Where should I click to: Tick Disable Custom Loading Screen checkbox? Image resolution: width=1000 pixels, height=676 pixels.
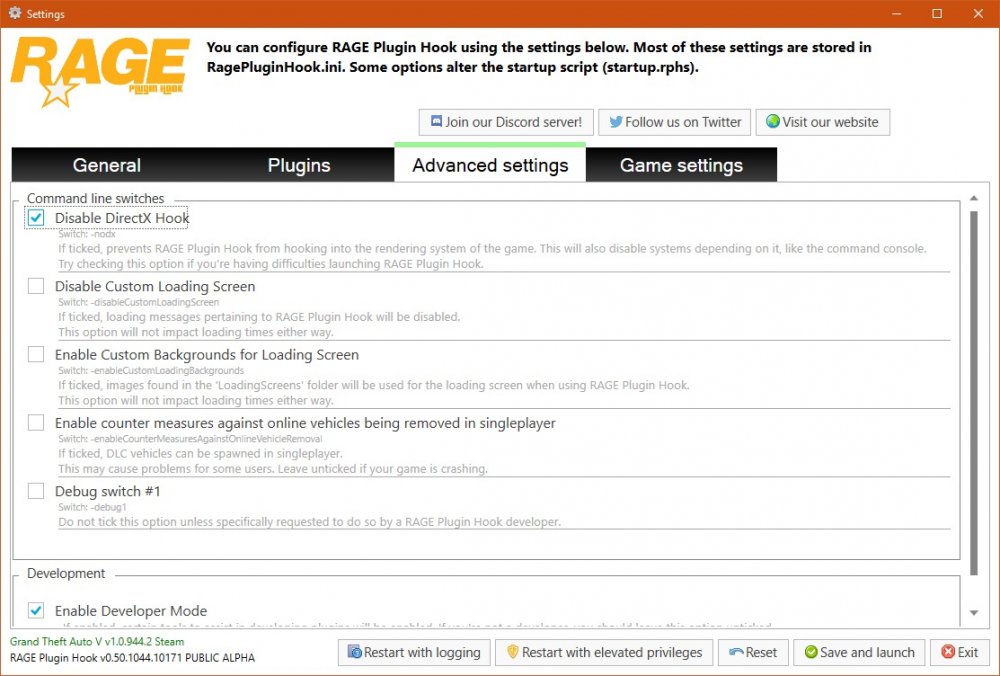(36, 286)
